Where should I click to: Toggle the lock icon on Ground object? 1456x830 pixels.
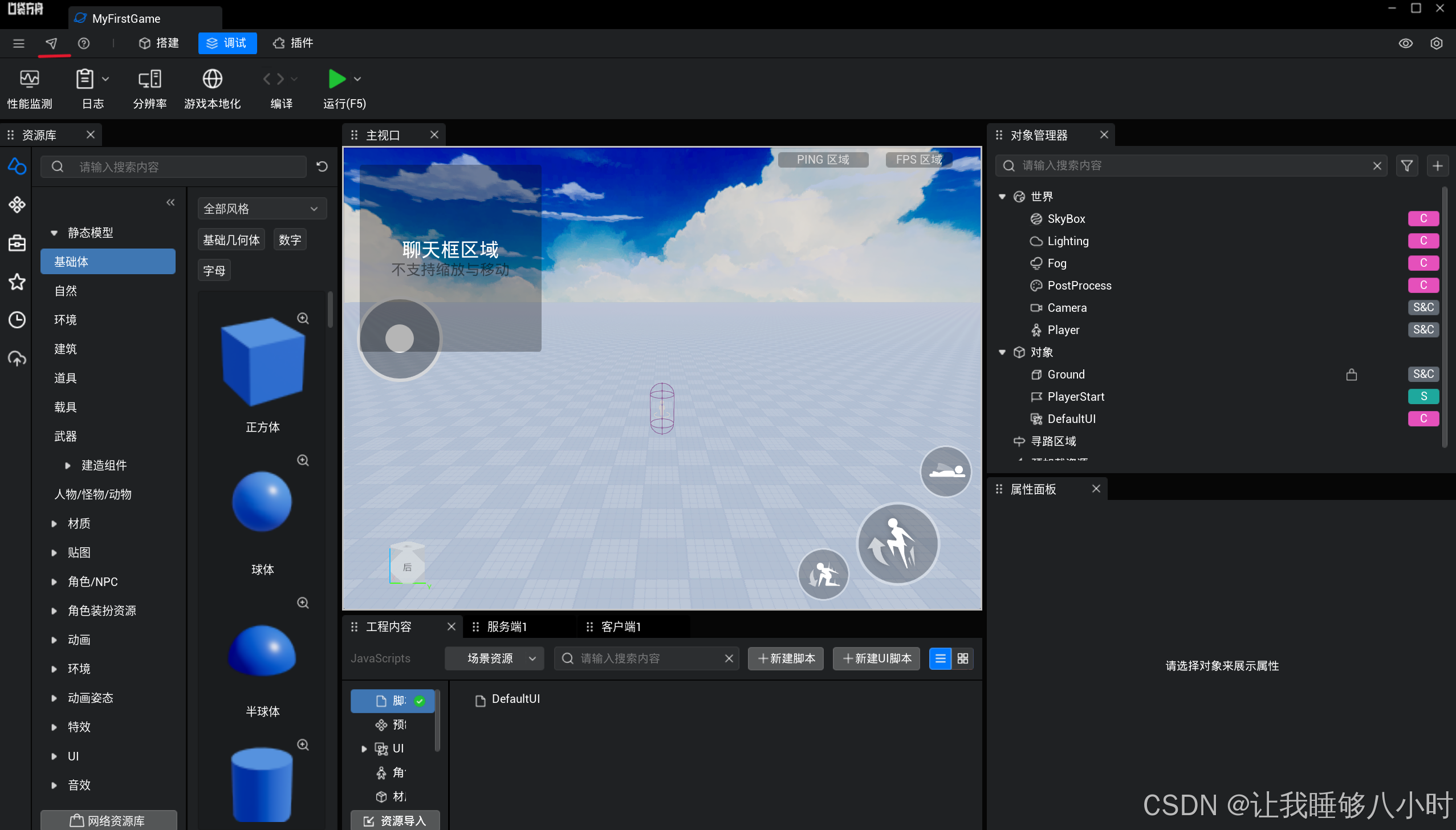click(x=1351, y=375)
